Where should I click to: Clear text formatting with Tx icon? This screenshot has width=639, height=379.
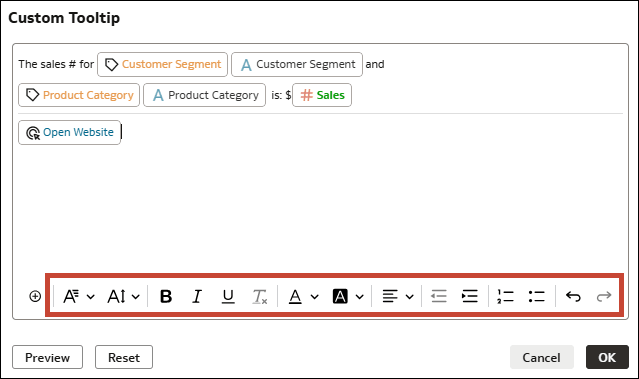point(260,296)
